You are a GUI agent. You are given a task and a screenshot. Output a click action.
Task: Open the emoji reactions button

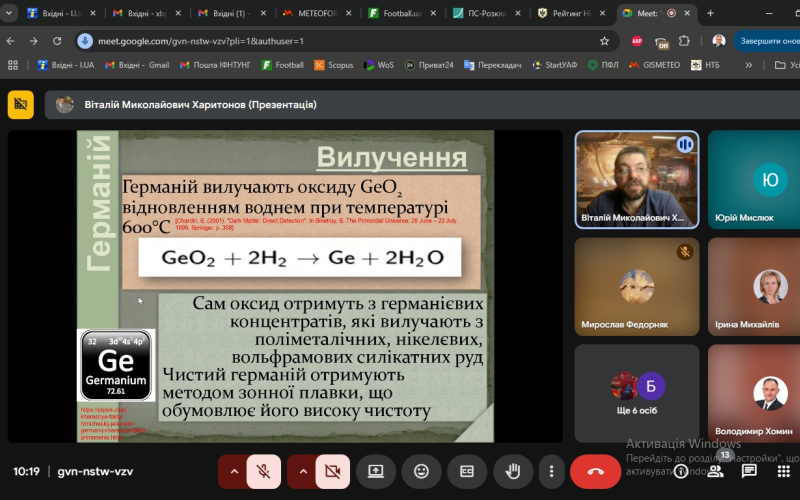click(421, 471)
